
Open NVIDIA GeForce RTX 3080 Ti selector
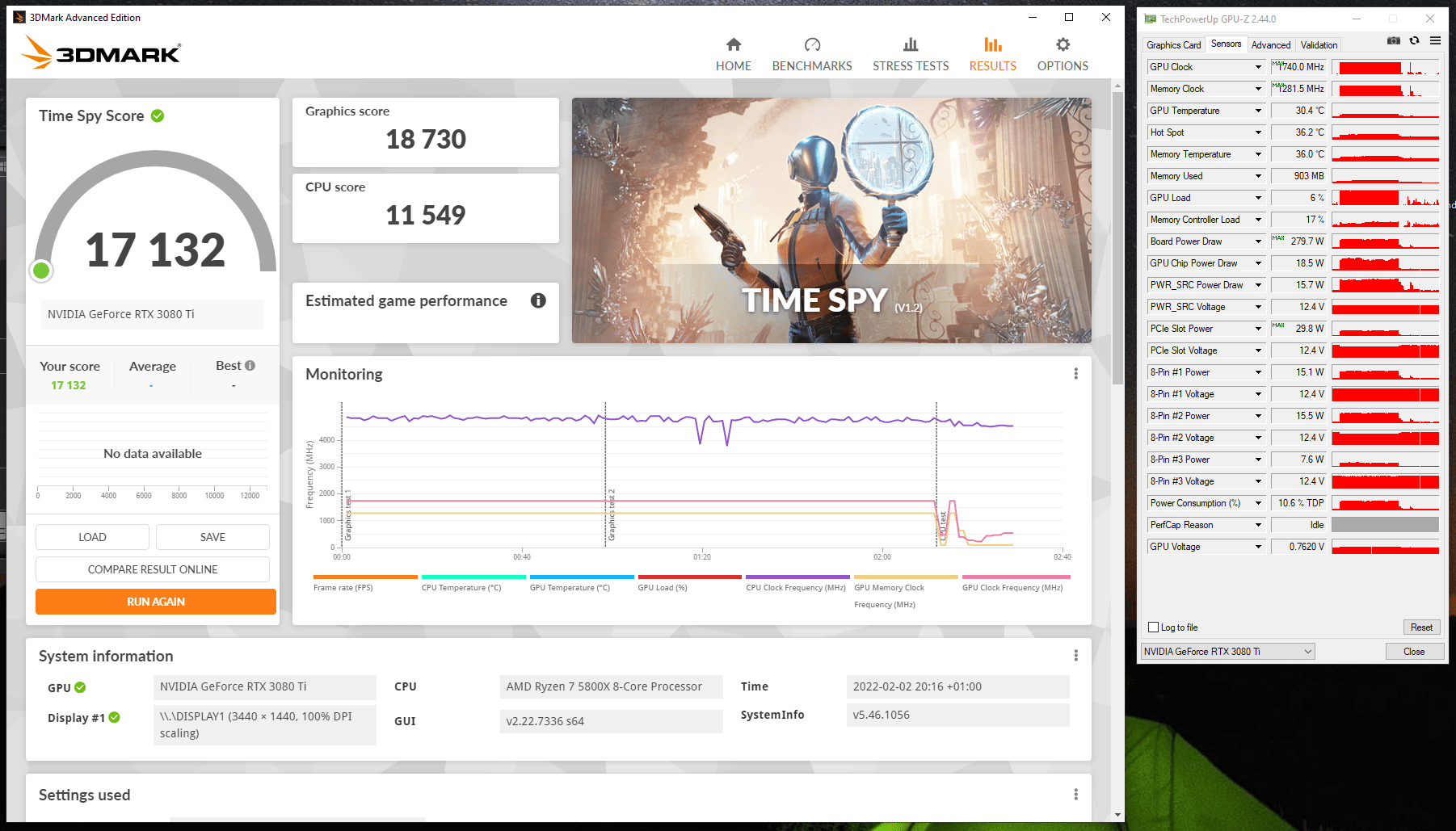[x=1227, y=652]
